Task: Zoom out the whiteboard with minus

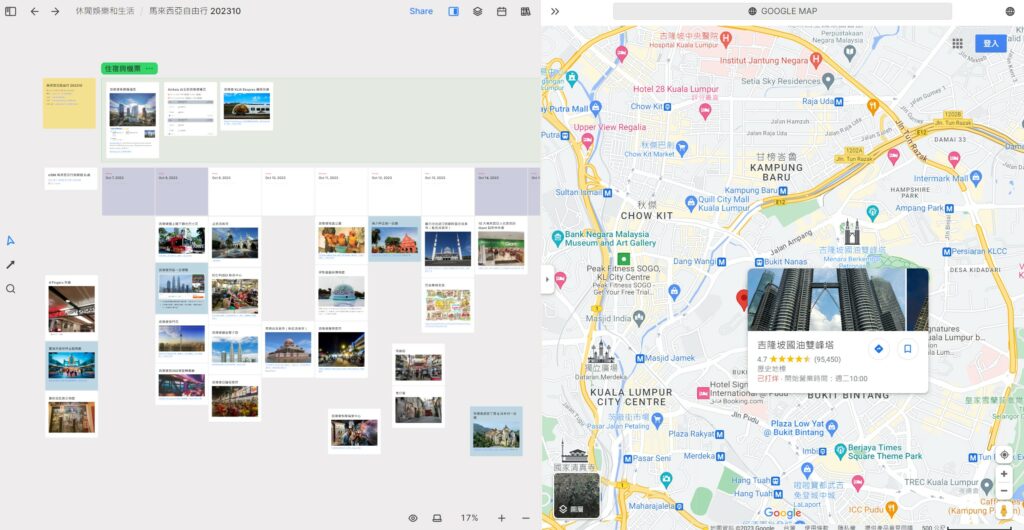Action: point(526,518)
